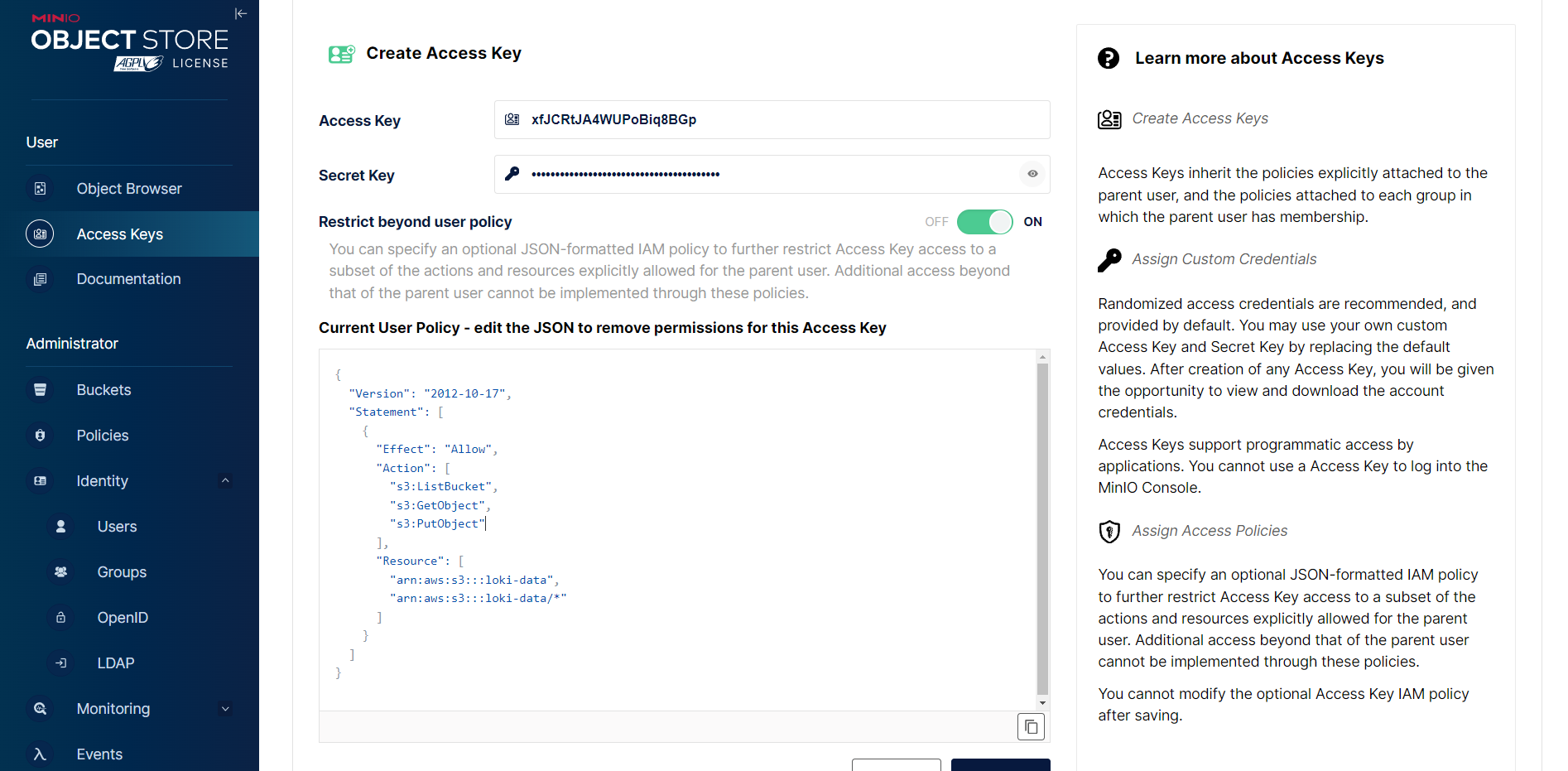
Task: Click the Access Keys sidebar icon
Action: coord(40,234)
